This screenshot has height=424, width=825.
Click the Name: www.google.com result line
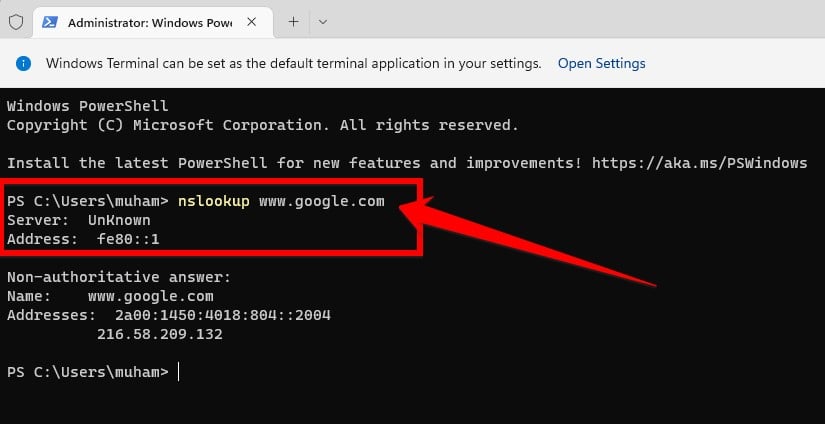tap(110, 297)
